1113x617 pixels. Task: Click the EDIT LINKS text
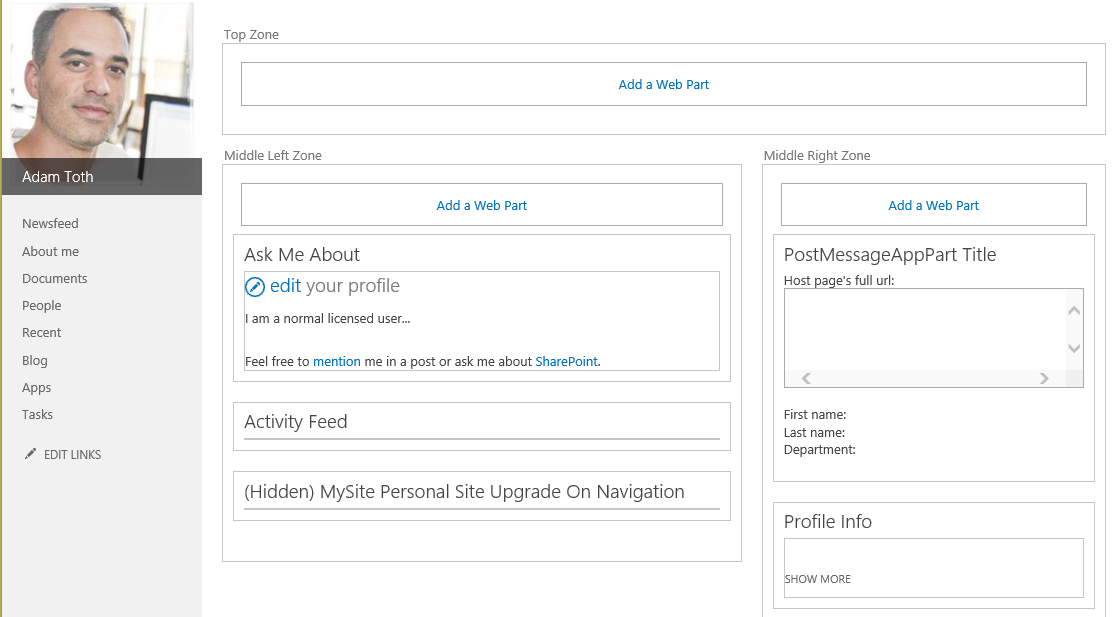(72, 454)
